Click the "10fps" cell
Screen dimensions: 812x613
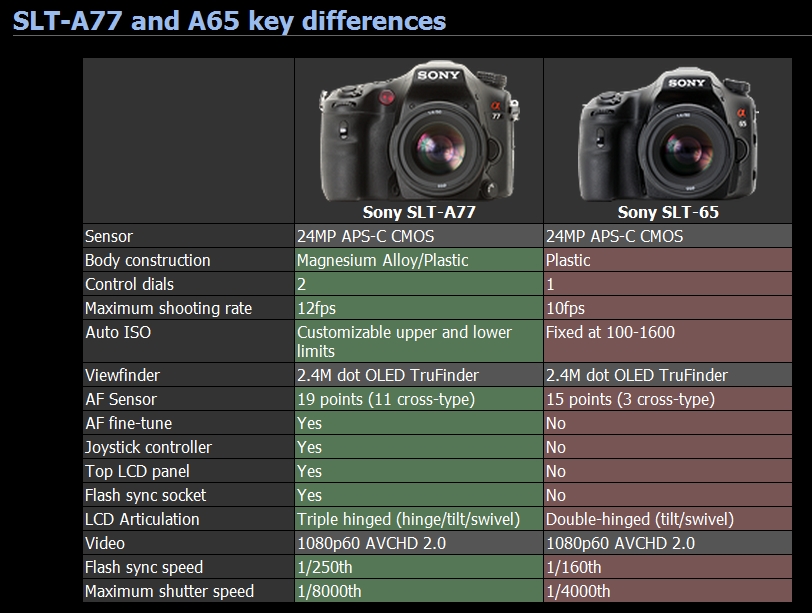668,308
